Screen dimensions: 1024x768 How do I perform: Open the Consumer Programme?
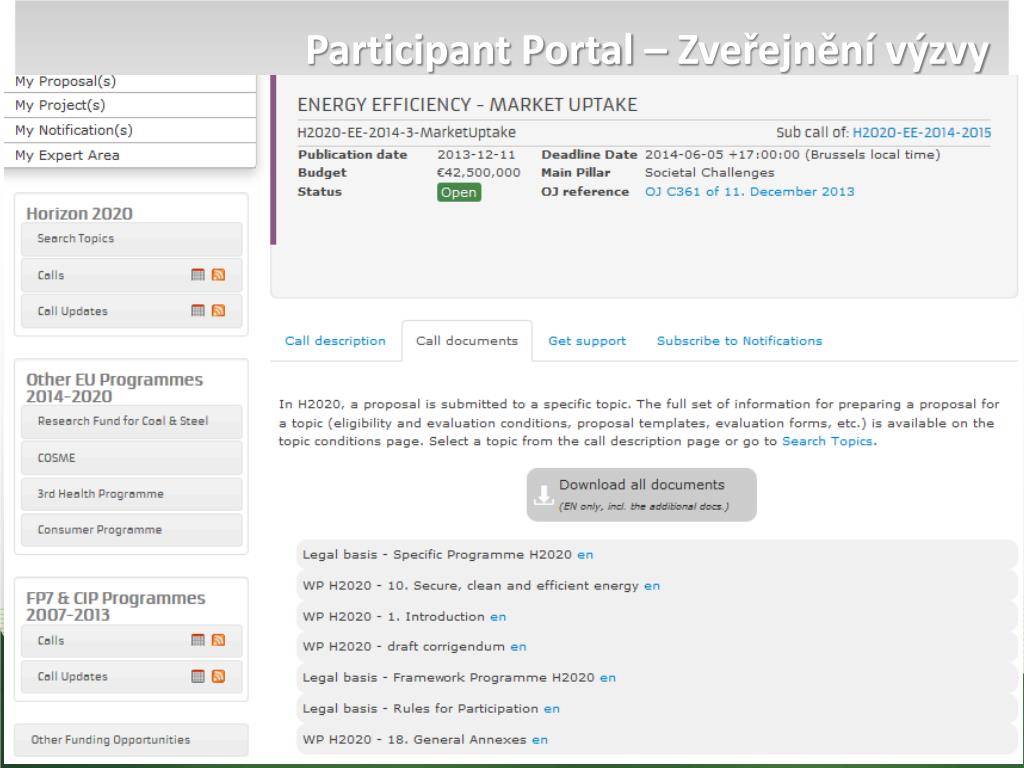click(131, 530)
